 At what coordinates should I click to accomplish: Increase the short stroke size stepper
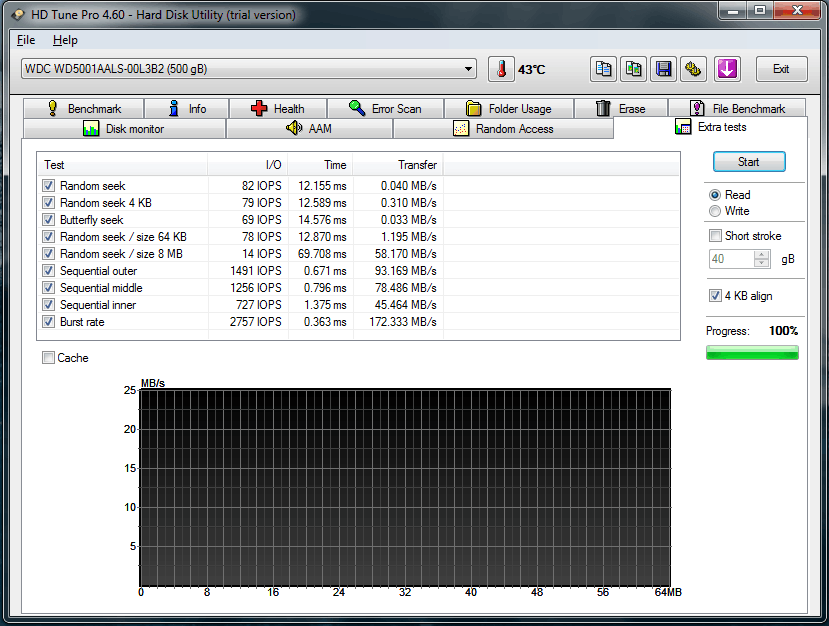pos(762,255)
